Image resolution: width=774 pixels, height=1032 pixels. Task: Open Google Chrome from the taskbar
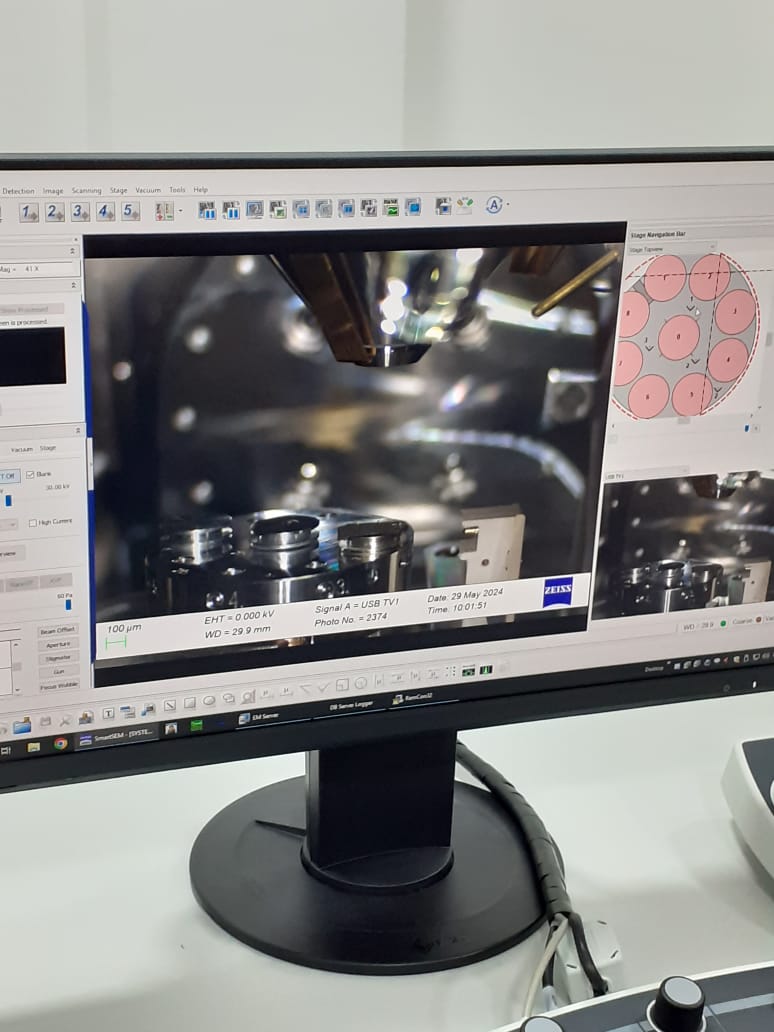pos(60,743)
